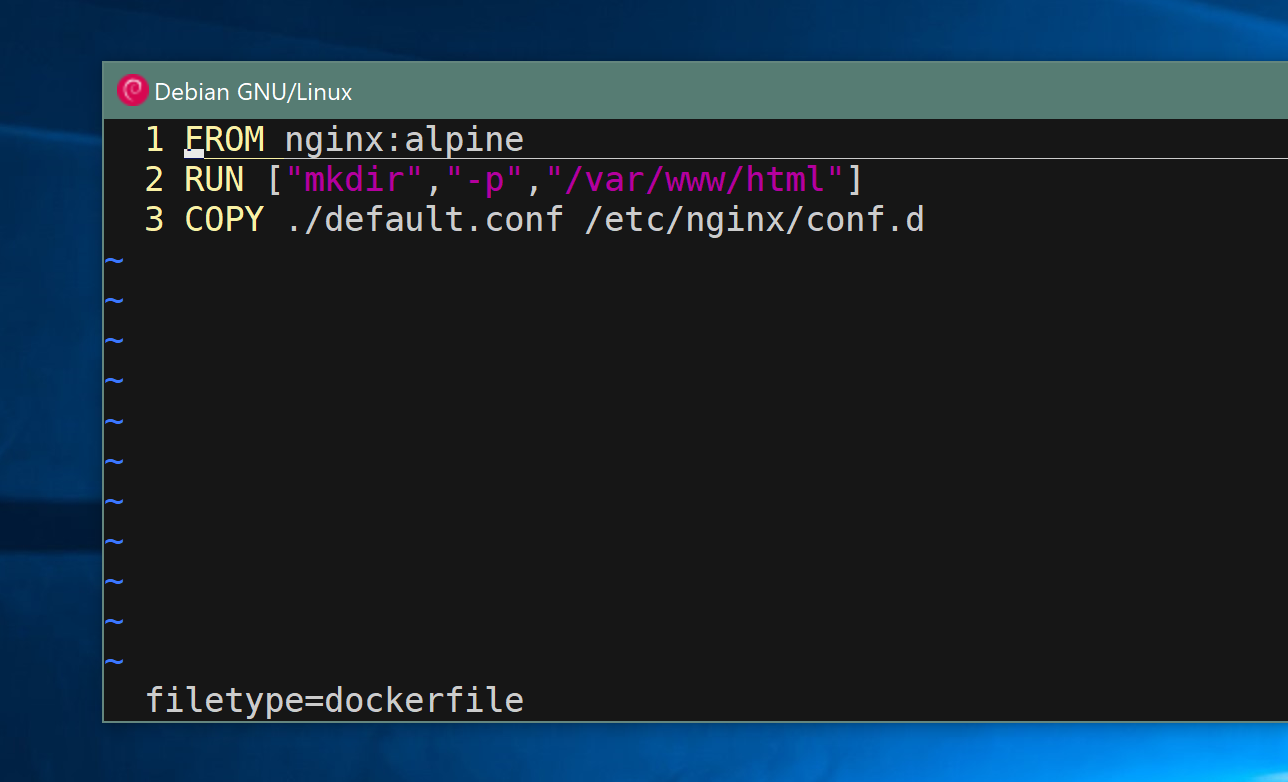Select the nginx:alpine base image text
The image size is (1288, 782).
point(404,139)
